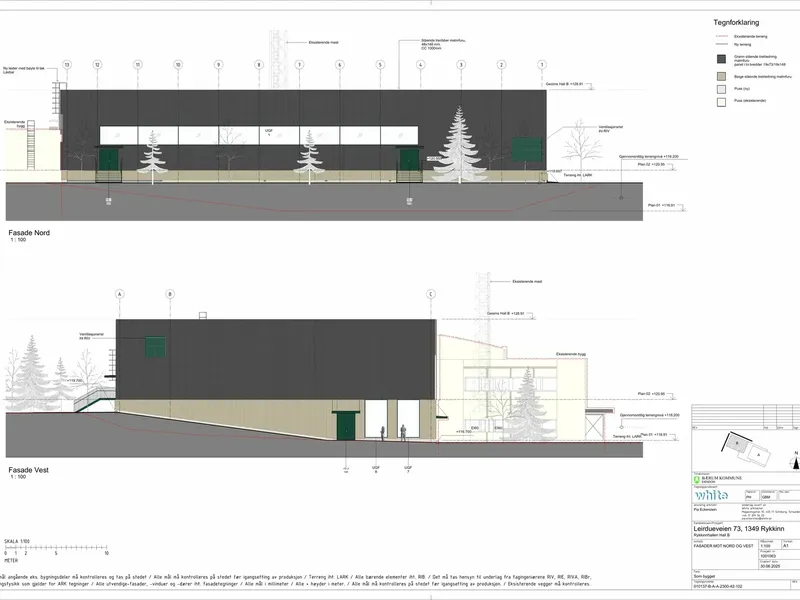The width and height of the screenshot is (800, 600).
Task: Click the key plan site thumbnail
Action: (746, 449)
